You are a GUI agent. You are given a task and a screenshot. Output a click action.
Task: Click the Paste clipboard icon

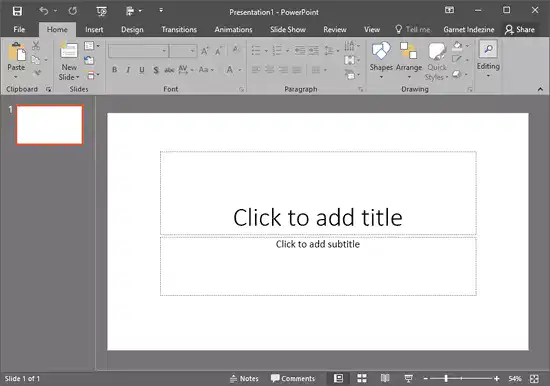pos(16,52)
